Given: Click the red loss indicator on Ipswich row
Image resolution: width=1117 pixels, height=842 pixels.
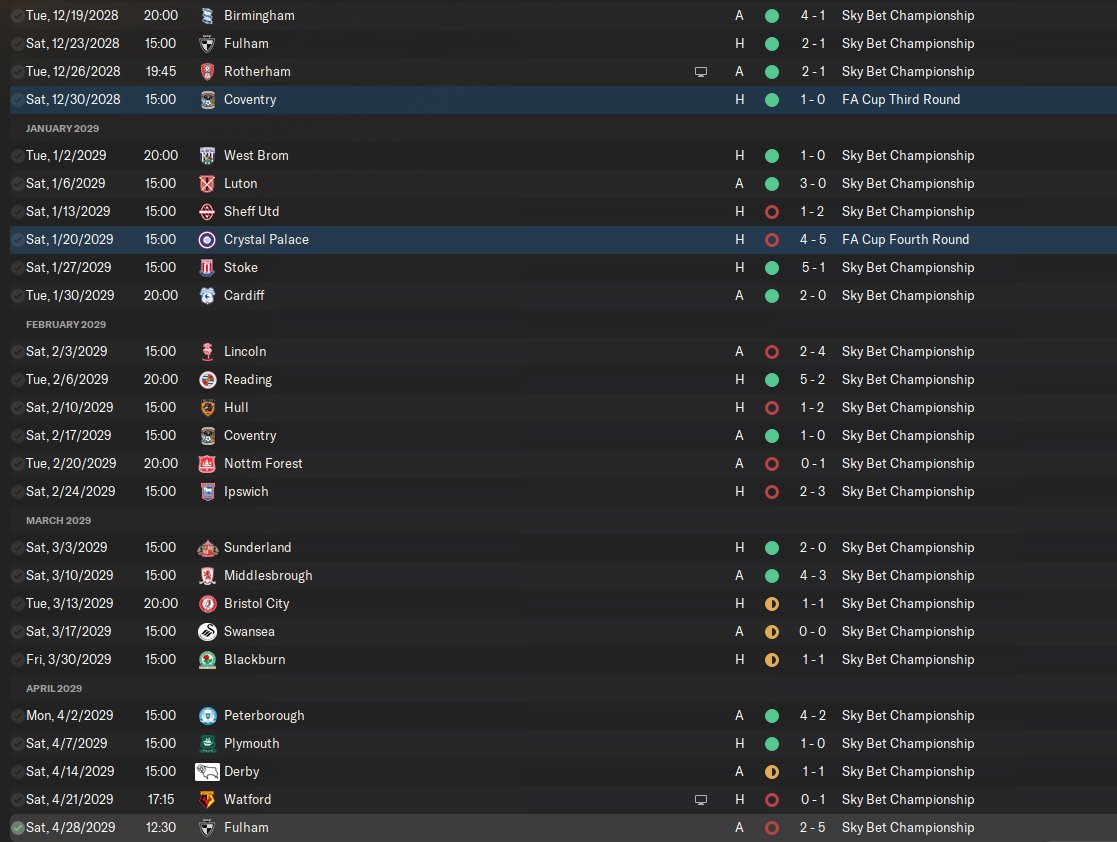Looking at the screenshot, I should 771,492.
